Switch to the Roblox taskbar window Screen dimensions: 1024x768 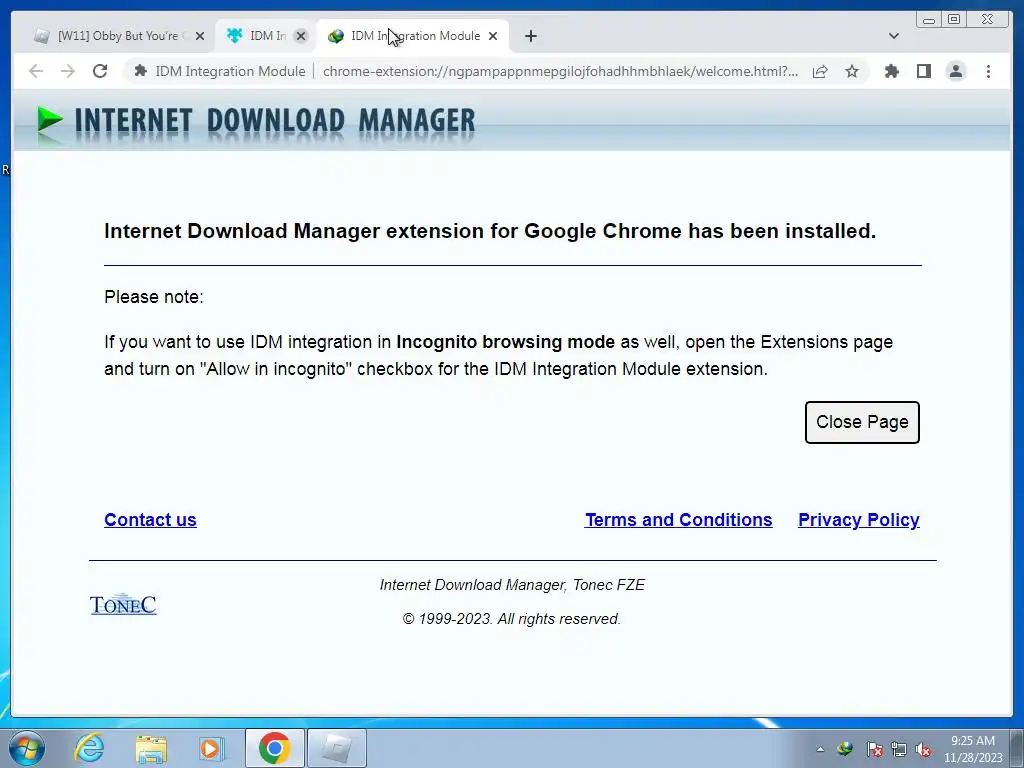coord(337,748)
